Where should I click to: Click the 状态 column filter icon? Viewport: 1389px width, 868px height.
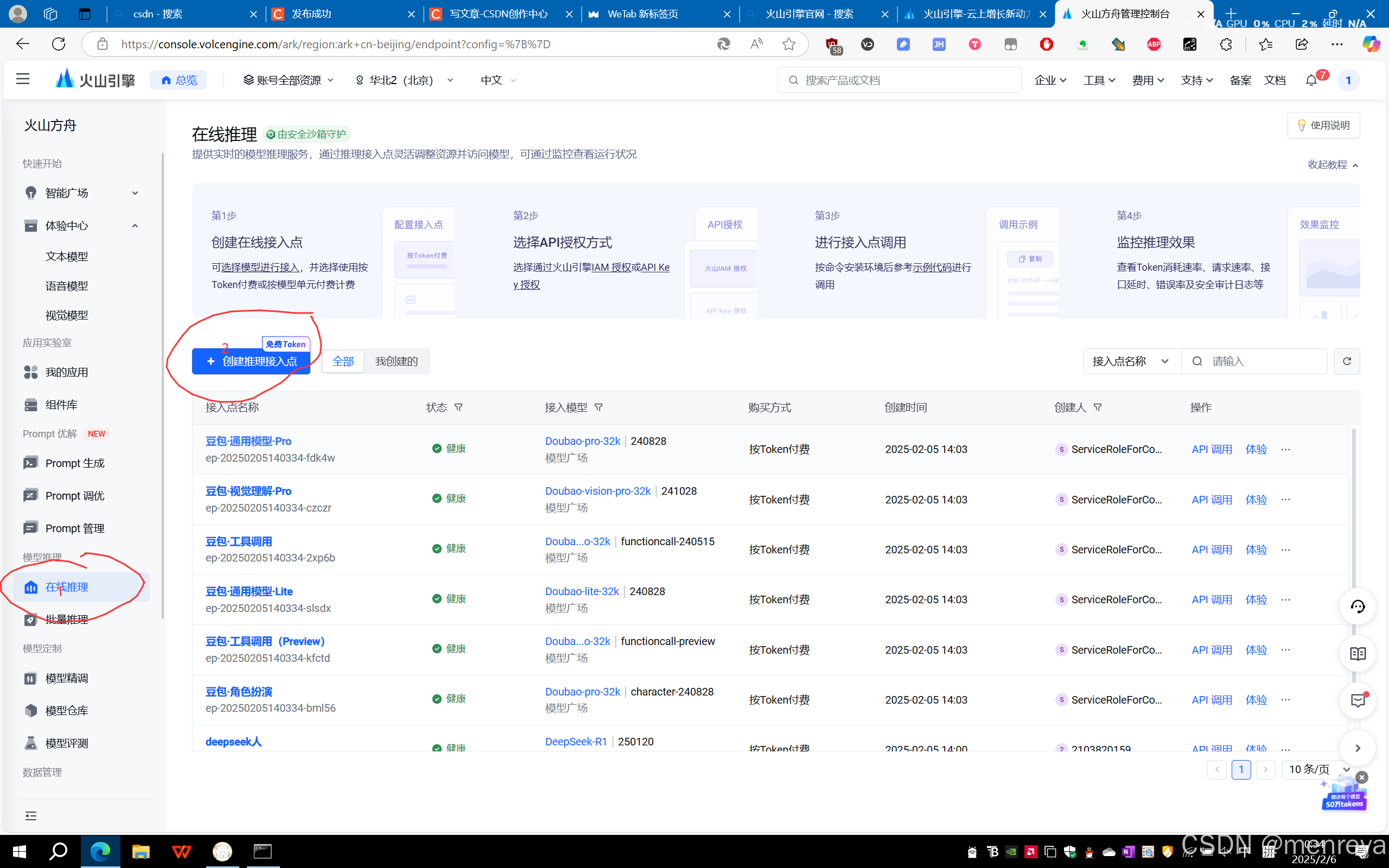[x=458, y=407]
